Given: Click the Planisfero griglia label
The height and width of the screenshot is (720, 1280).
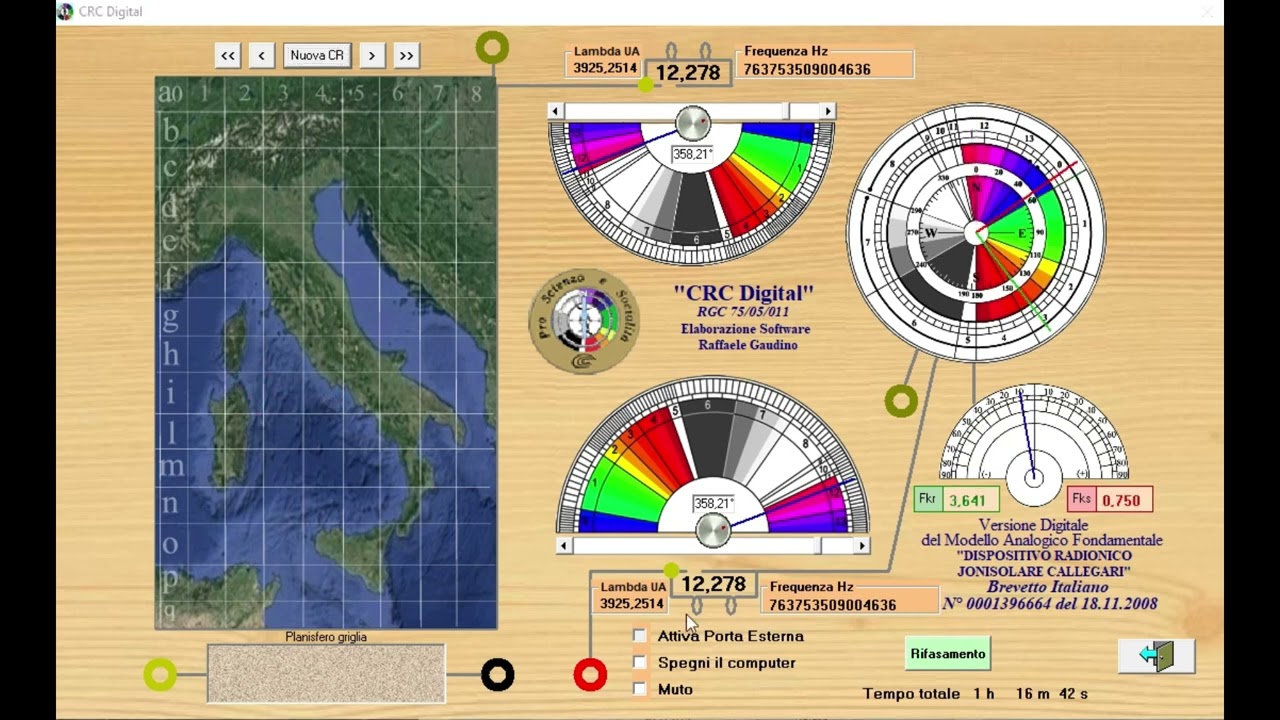Looking at the screenshot, I should click(x=326, y=636).
